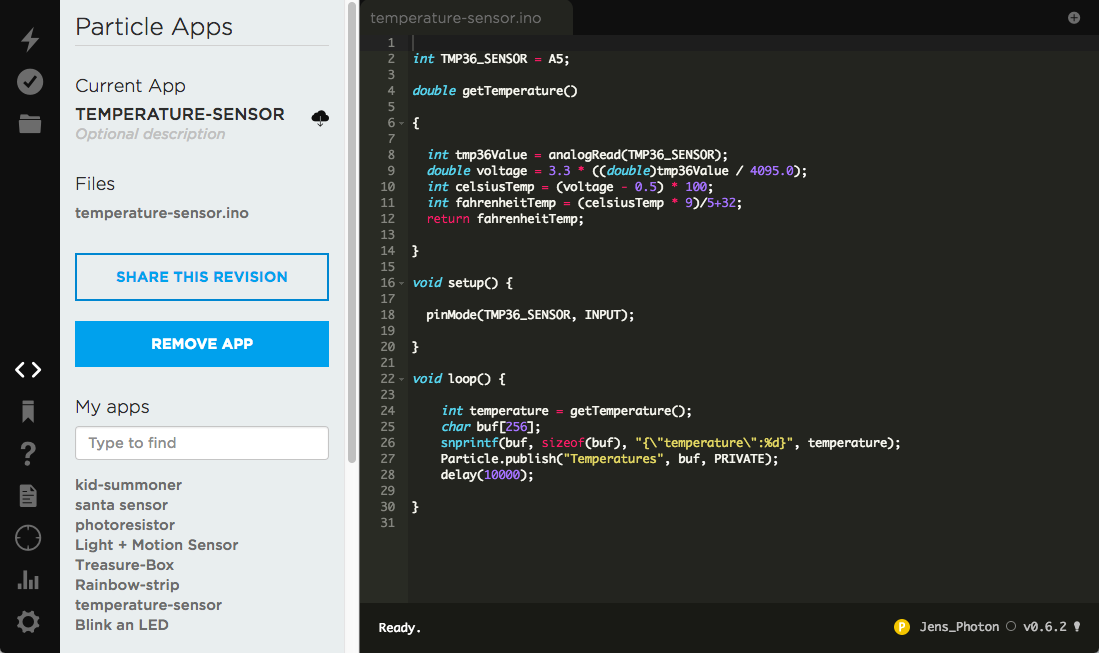This screenshot has width=1099, height=653.
Task: Open the Rainbow-strip app
Action: coord(127,585)
